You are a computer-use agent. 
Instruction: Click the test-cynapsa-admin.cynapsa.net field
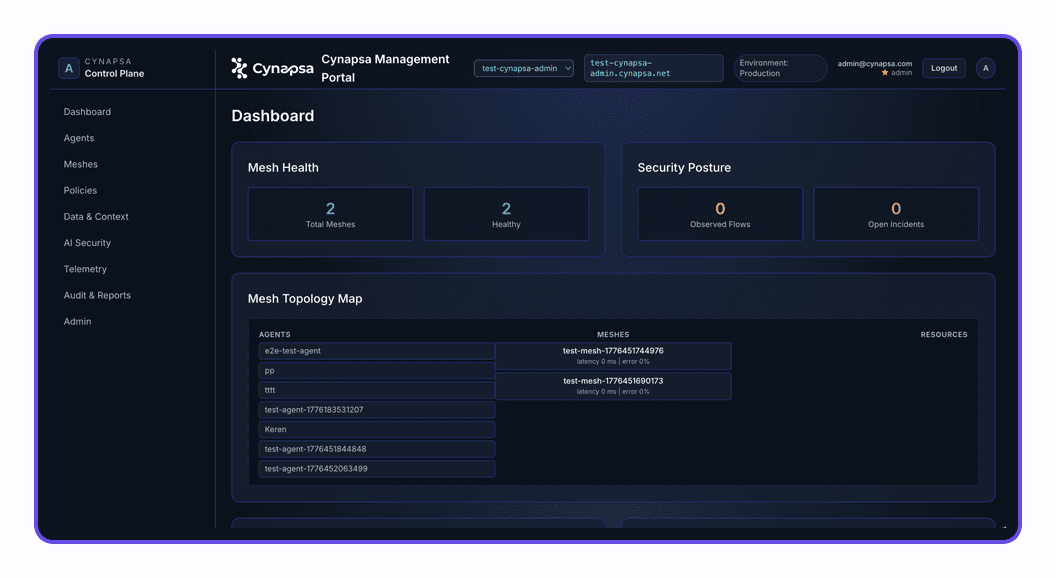point(653,68)
